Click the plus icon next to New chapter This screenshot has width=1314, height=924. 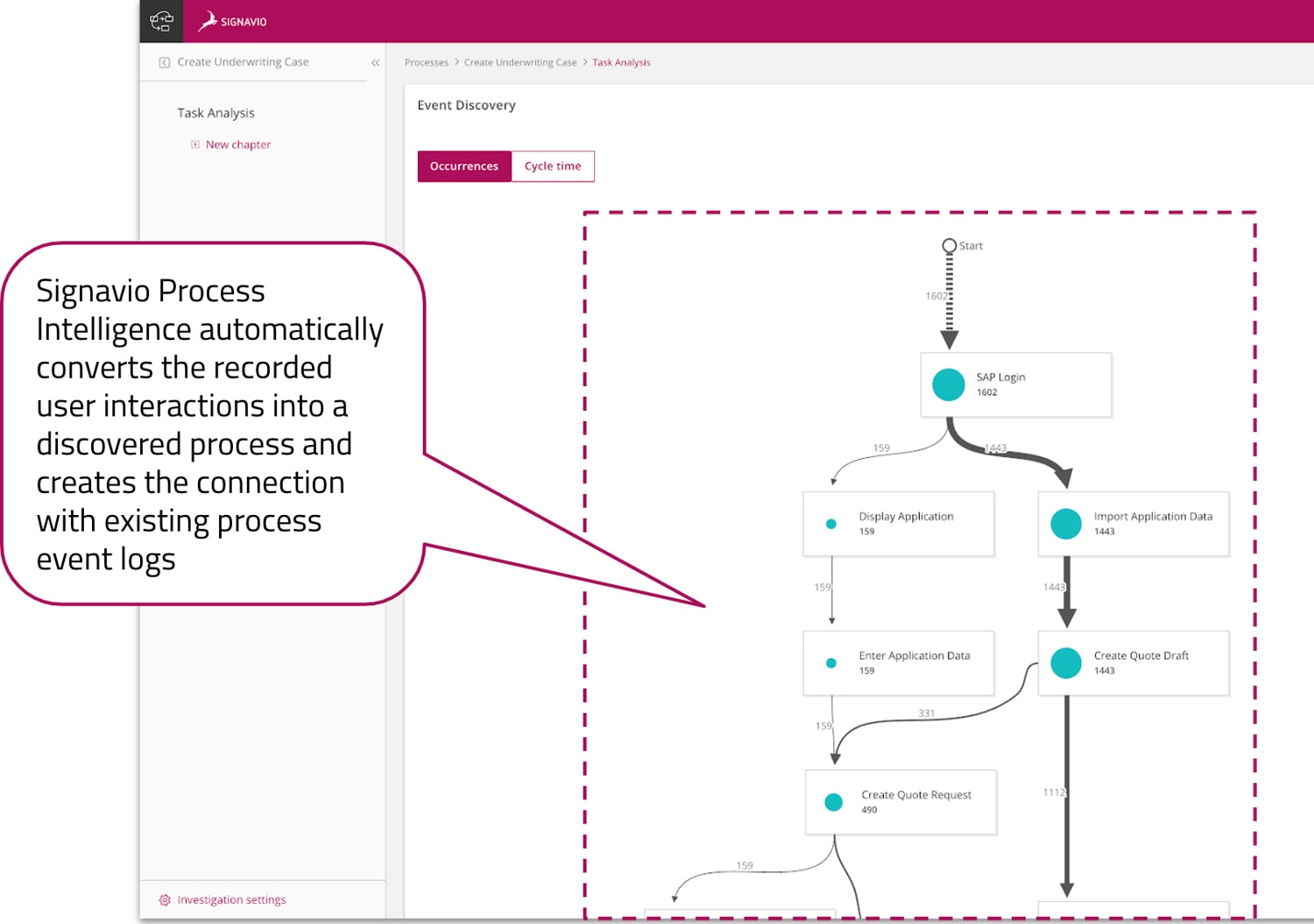point(195,145)
